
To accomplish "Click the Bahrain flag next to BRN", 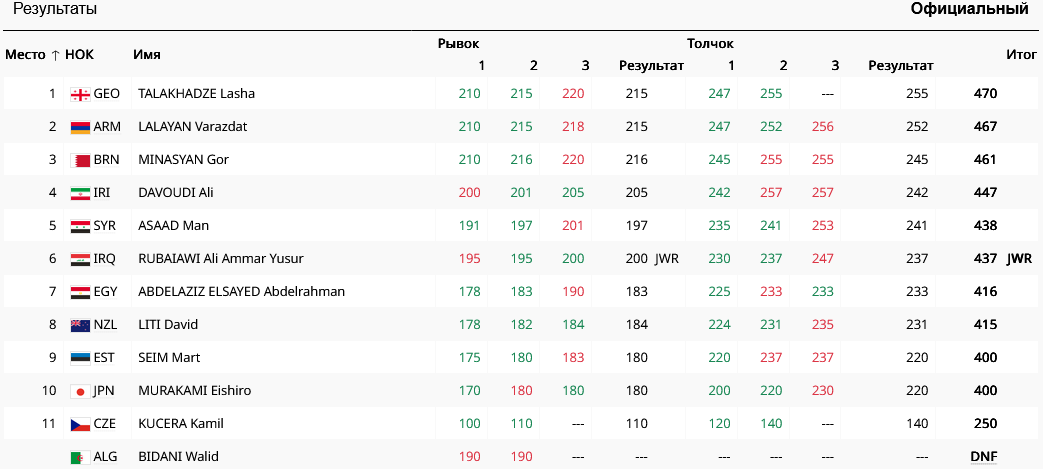I will 80,160.
